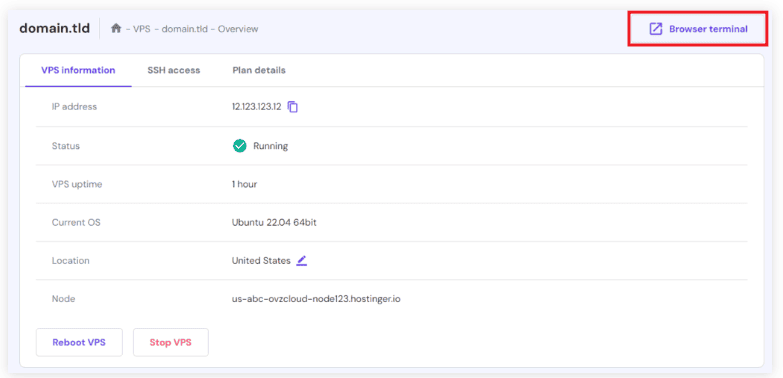
Task: Click the Current OS row label
Action: 76,223
